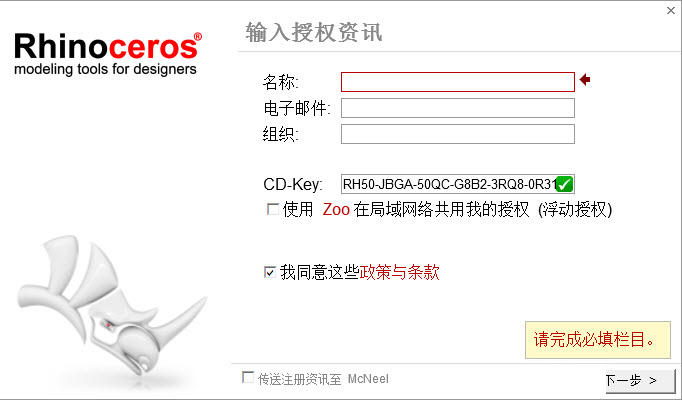Image resolution: width=682 pixels, height=400 pixels.
Task: Click the red arrow beside the name field
Action: pos(585,80)
